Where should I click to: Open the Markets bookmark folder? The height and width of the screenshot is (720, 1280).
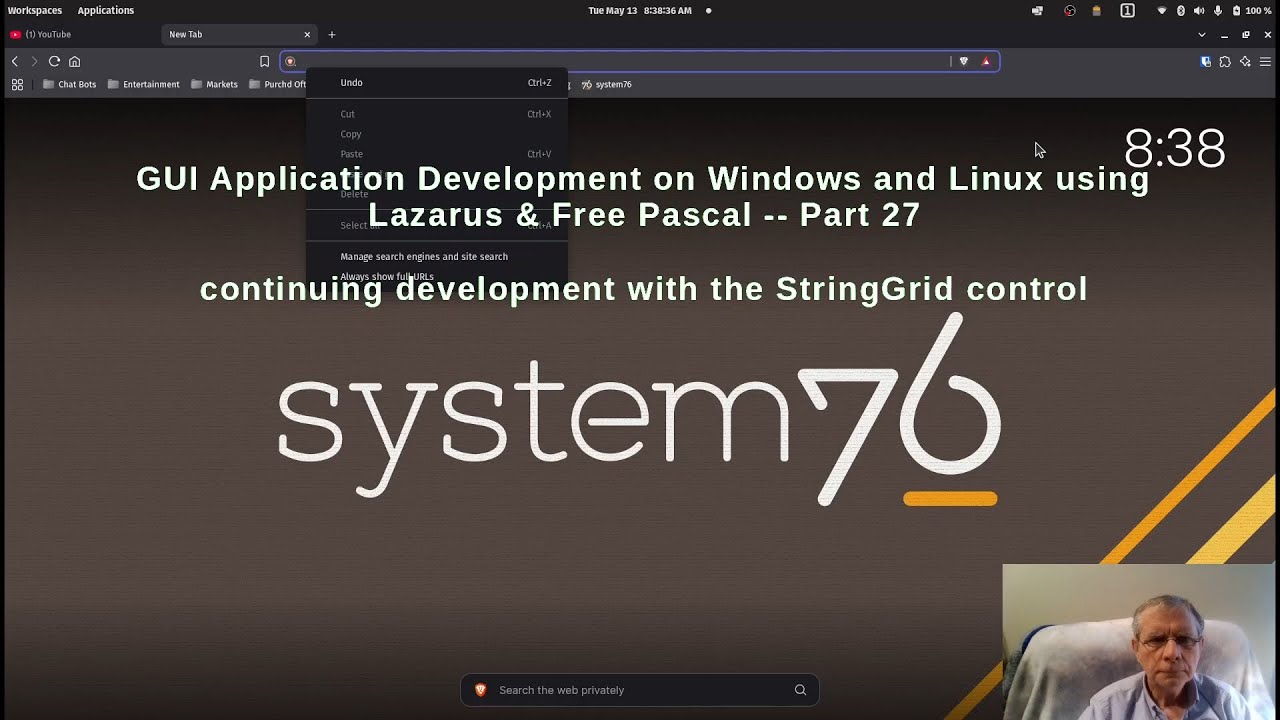pos(215,84)
